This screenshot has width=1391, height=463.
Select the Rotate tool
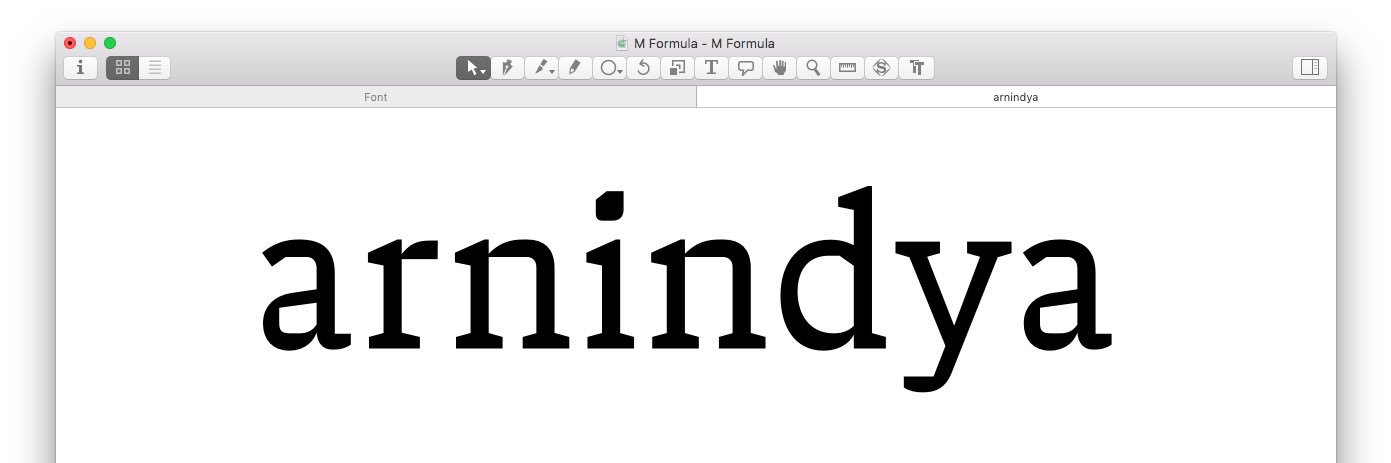(643, 68)
